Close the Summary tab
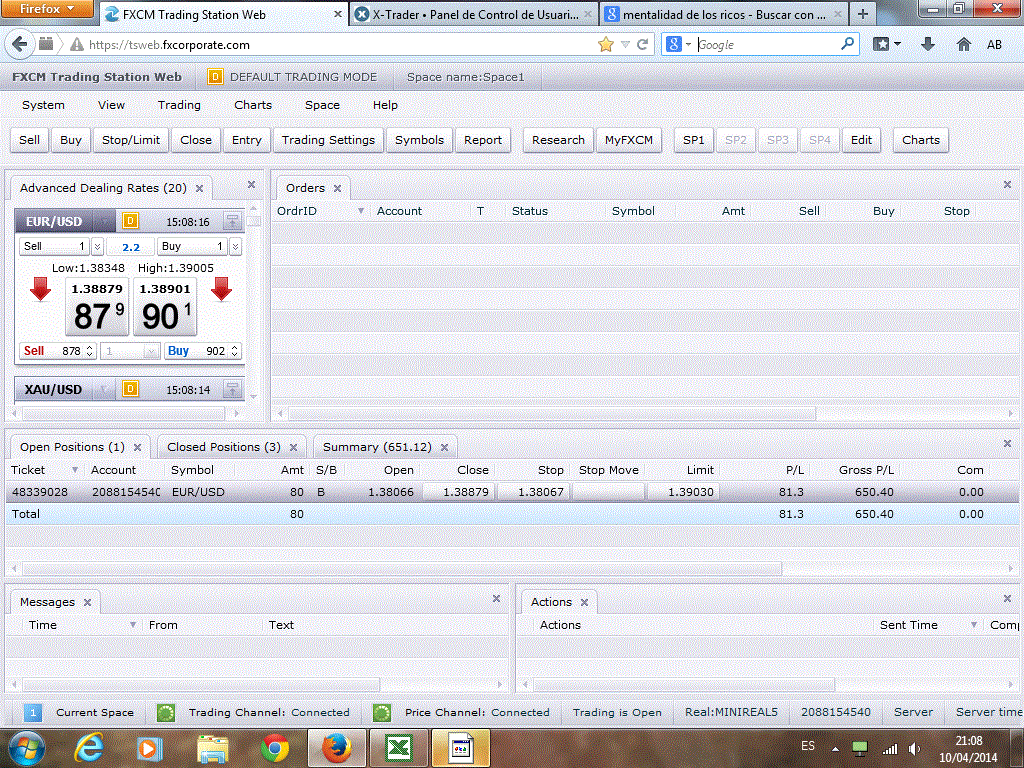This screenshot has height=768, width=1024. (x=444, y=447)
